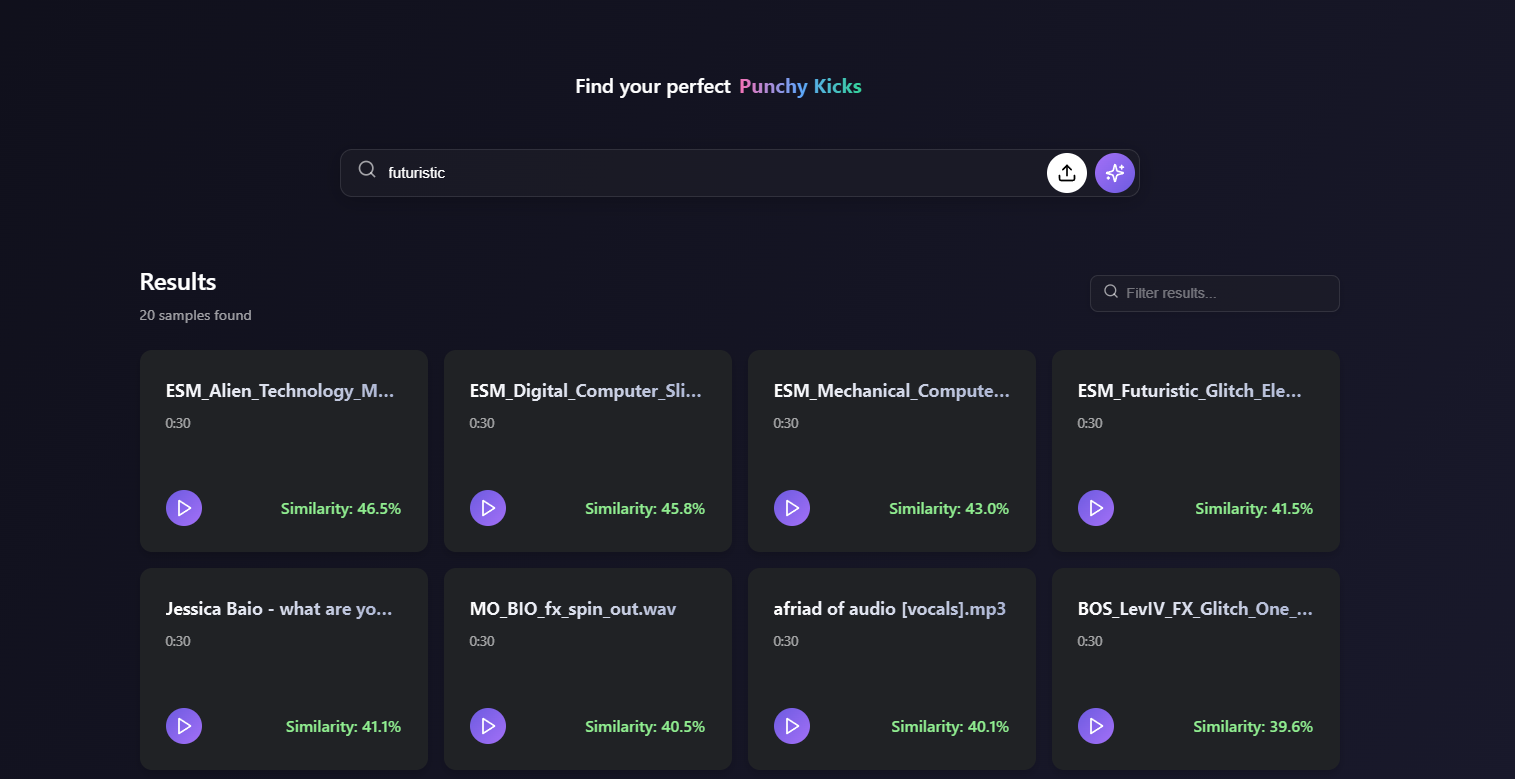Click the ESM_Futuristic_Glitch sample title

tap(1189, 391)
